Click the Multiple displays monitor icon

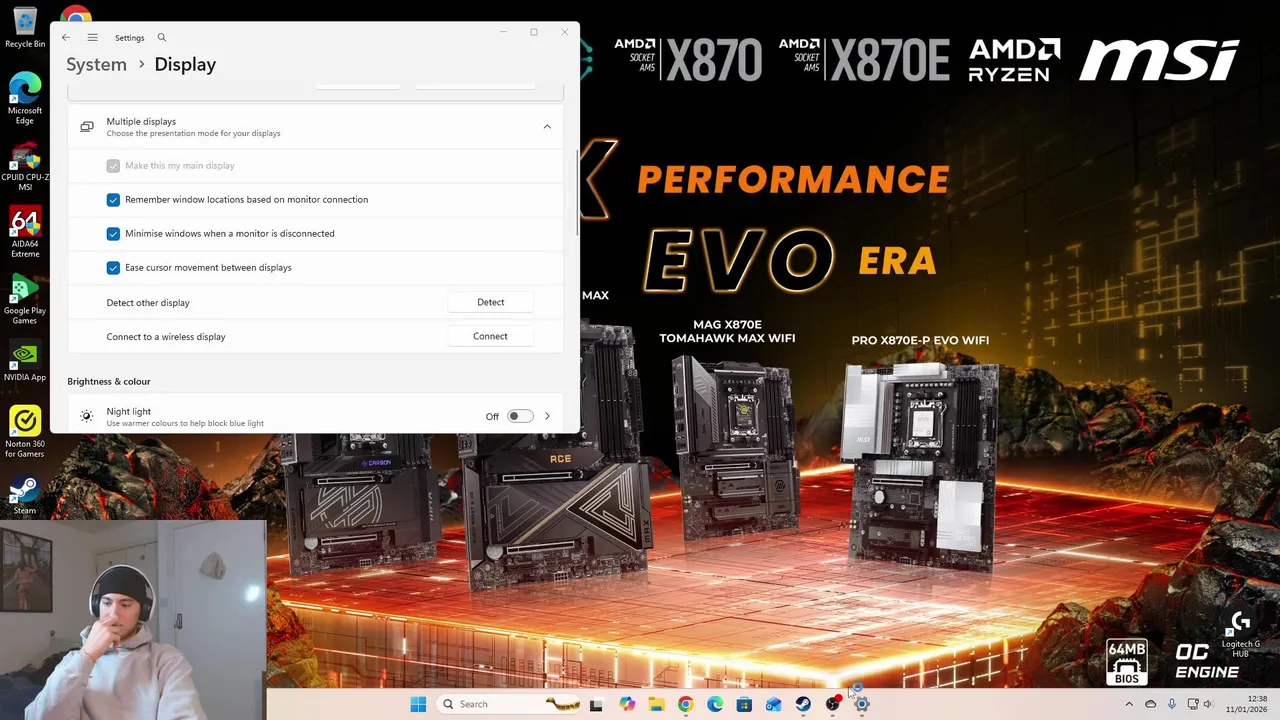pyautogui.click(x=87, y=127)
